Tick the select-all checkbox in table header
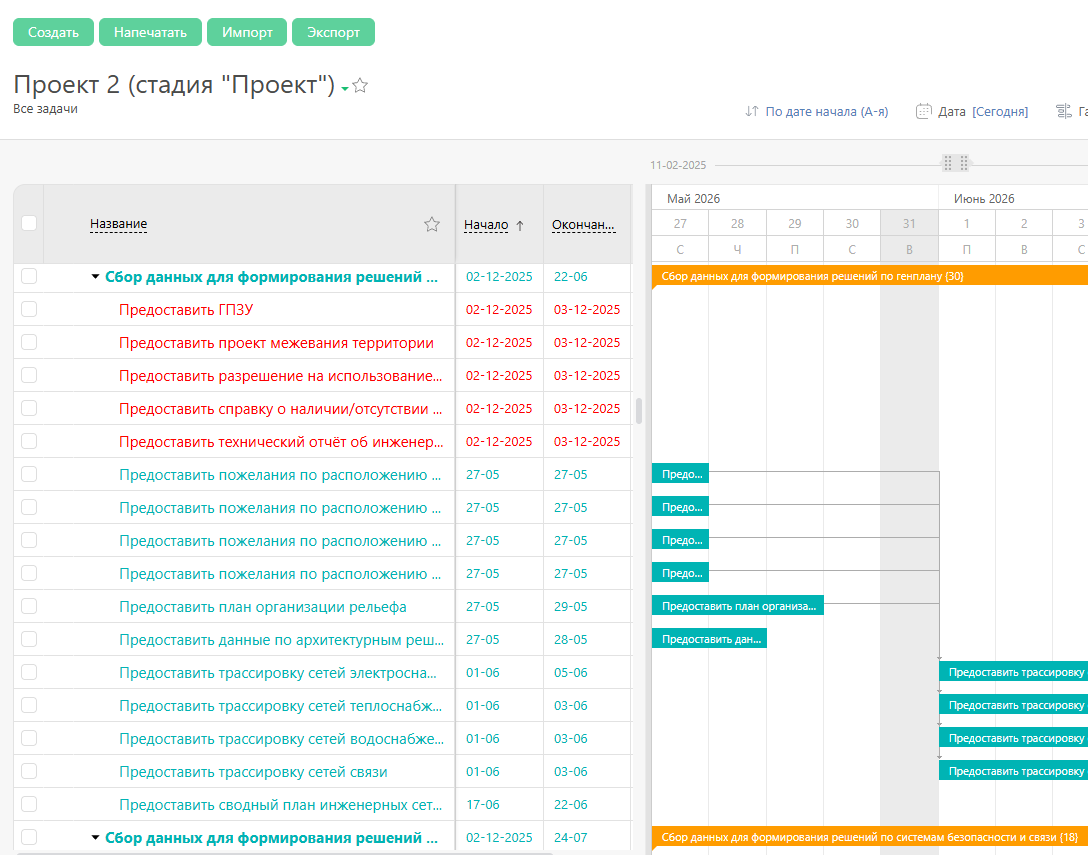 [29, 223]
